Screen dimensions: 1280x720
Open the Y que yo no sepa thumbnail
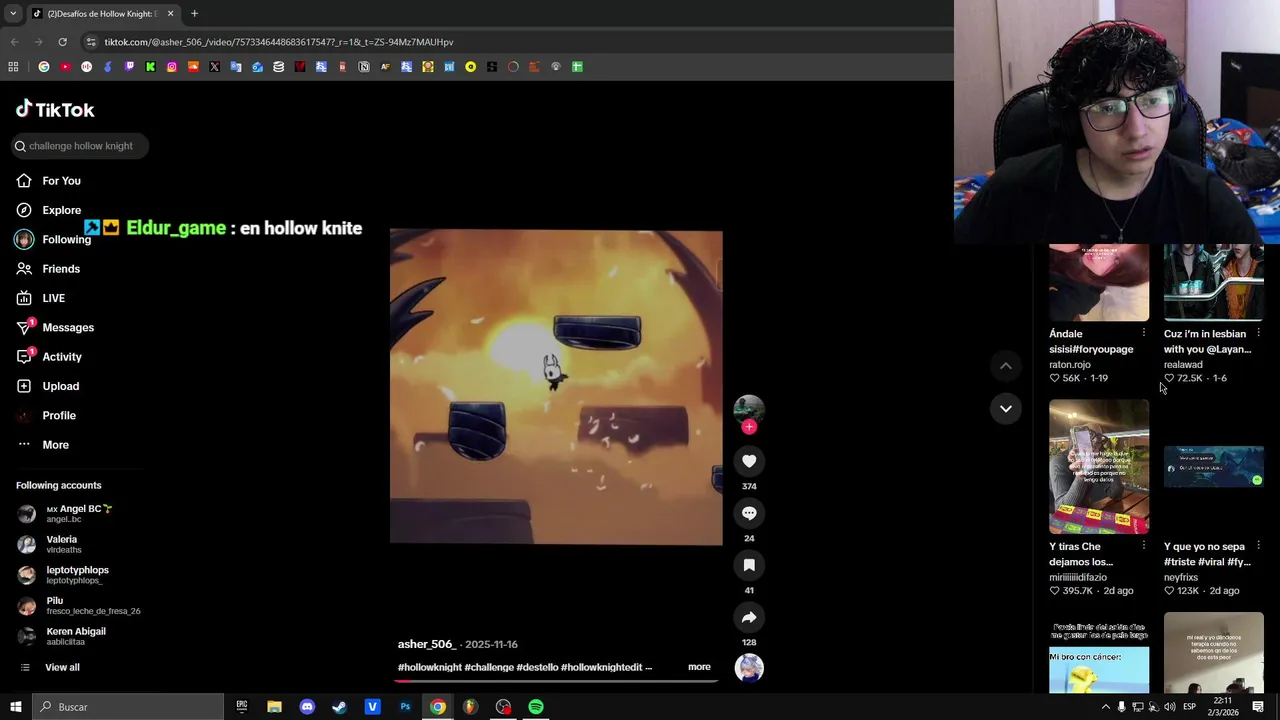coord(1214,467)
